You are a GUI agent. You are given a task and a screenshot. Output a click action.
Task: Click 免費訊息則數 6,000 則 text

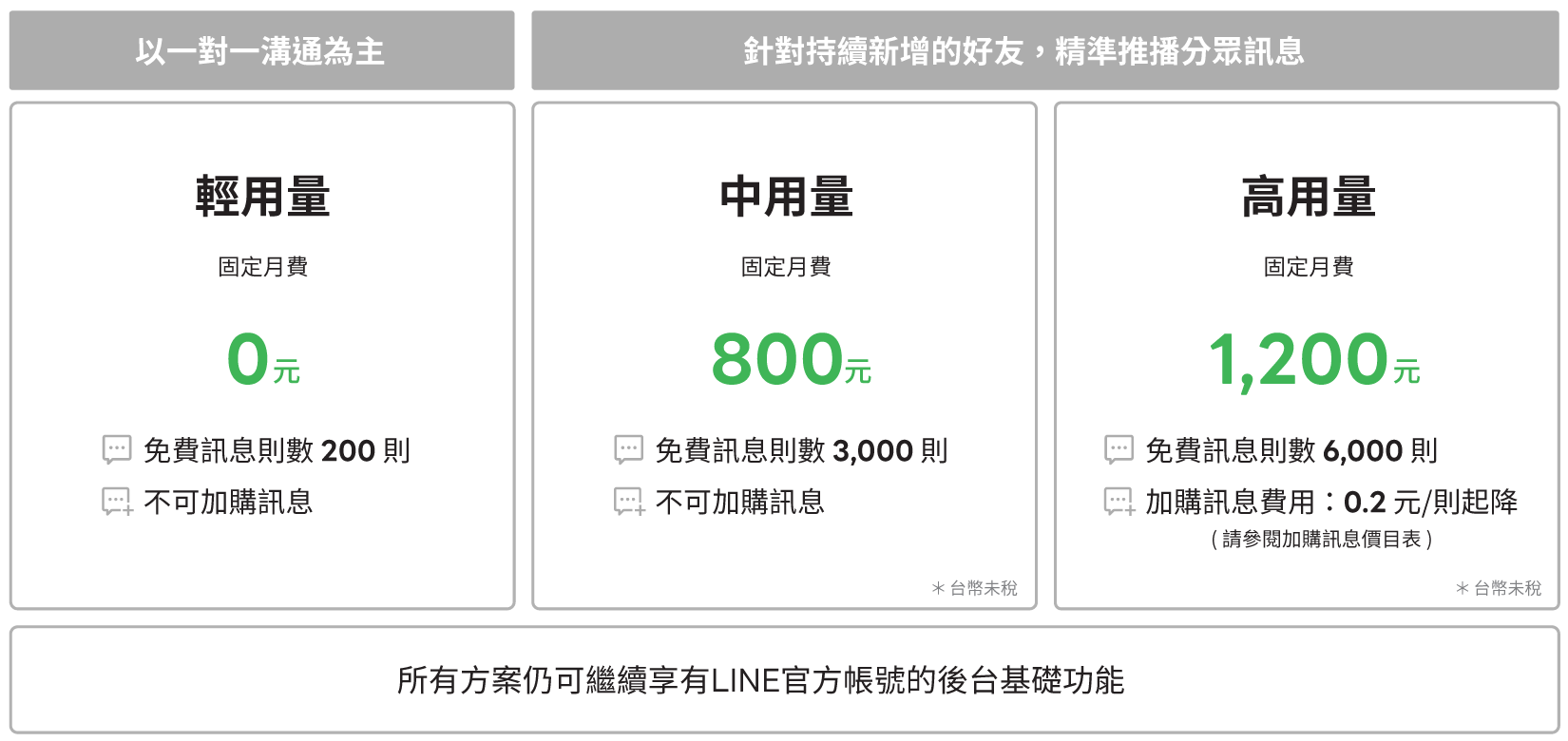(x=1291, y=450)
